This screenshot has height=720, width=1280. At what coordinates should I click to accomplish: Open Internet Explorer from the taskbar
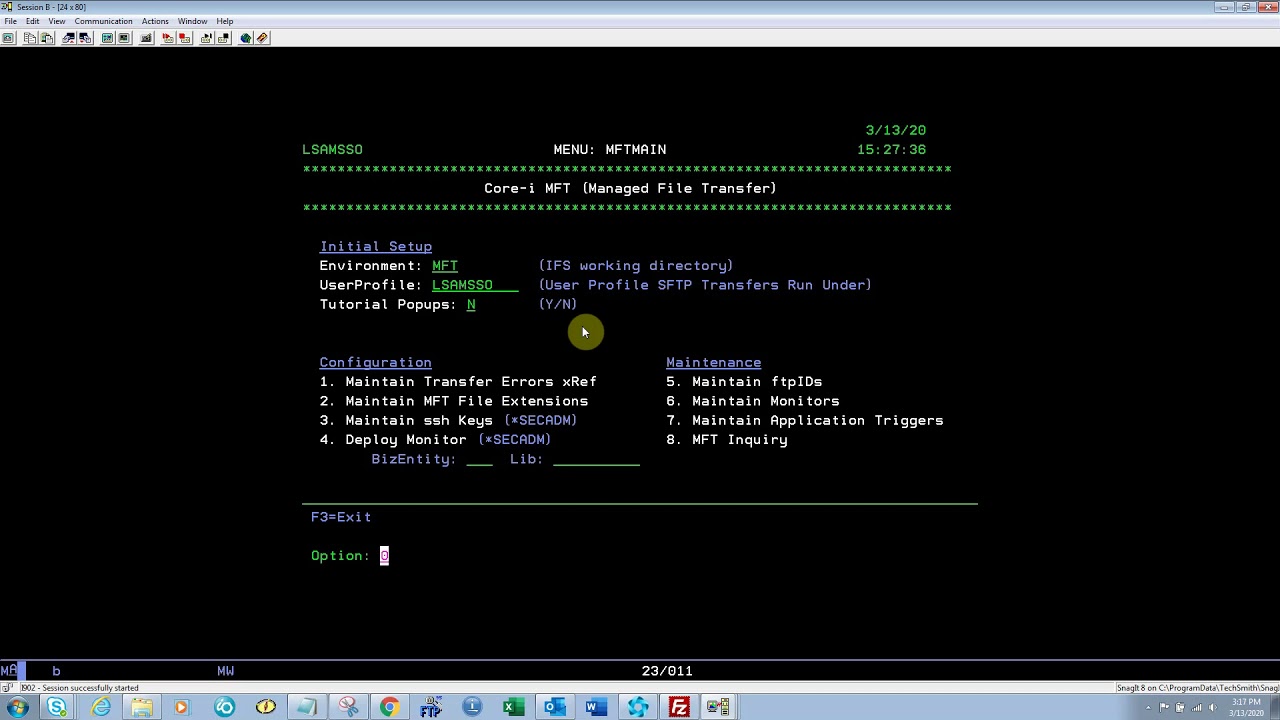coord(101,708)
